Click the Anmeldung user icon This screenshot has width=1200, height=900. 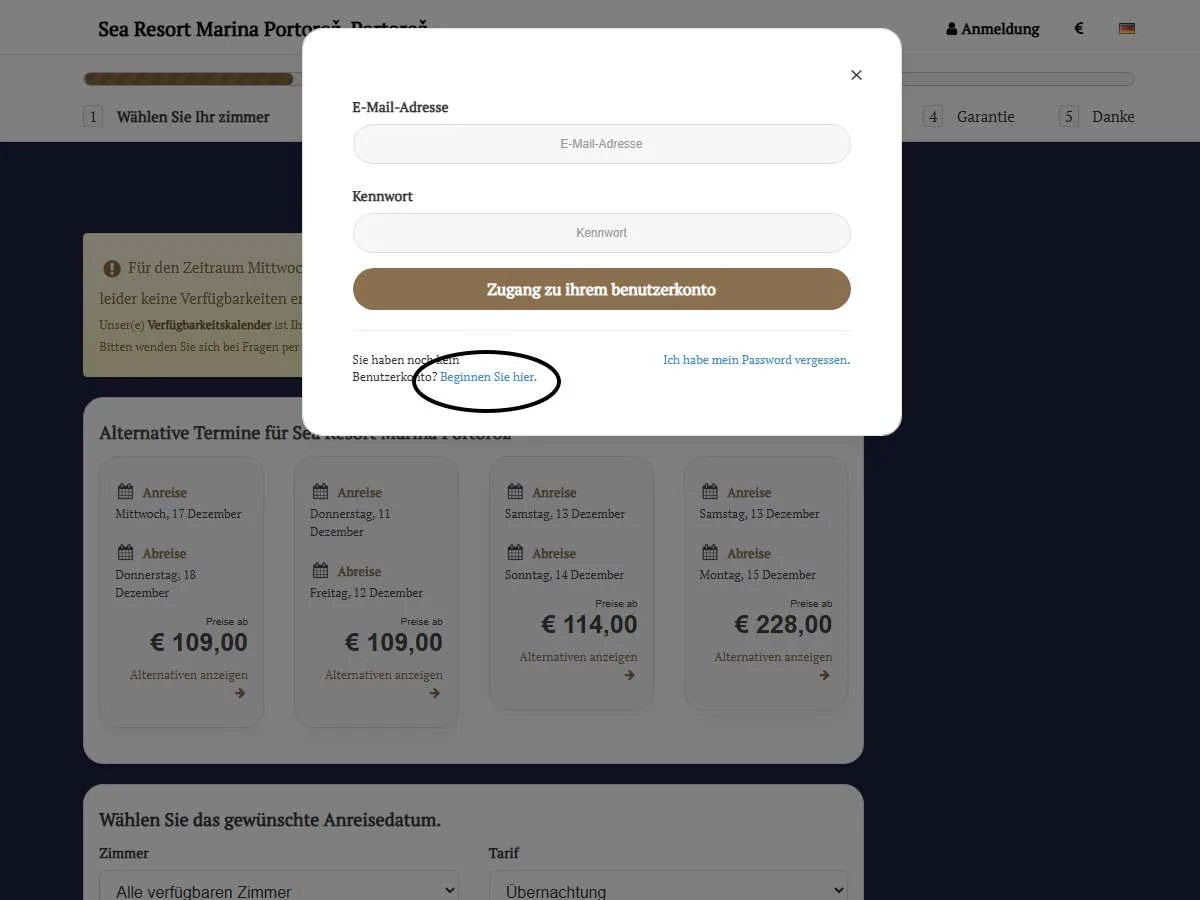tap(952, 29)
